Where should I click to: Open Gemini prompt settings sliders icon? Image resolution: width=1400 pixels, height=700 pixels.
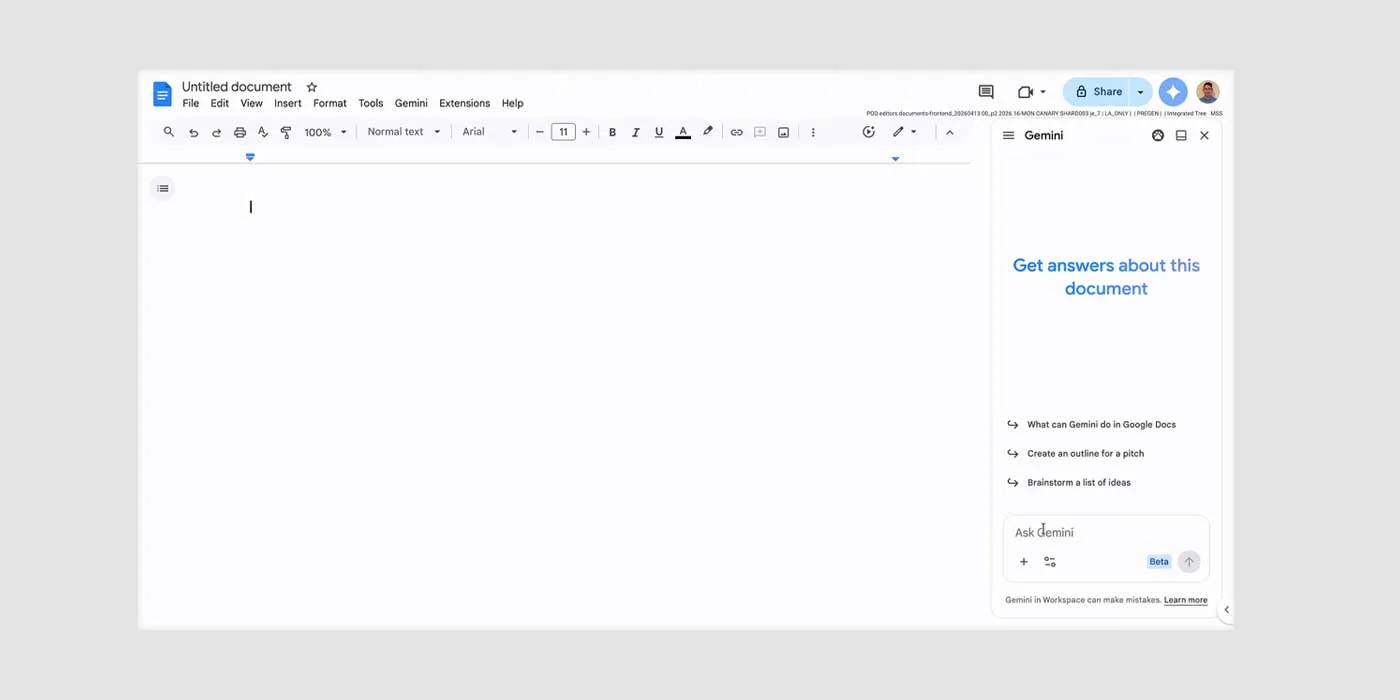1050,562
